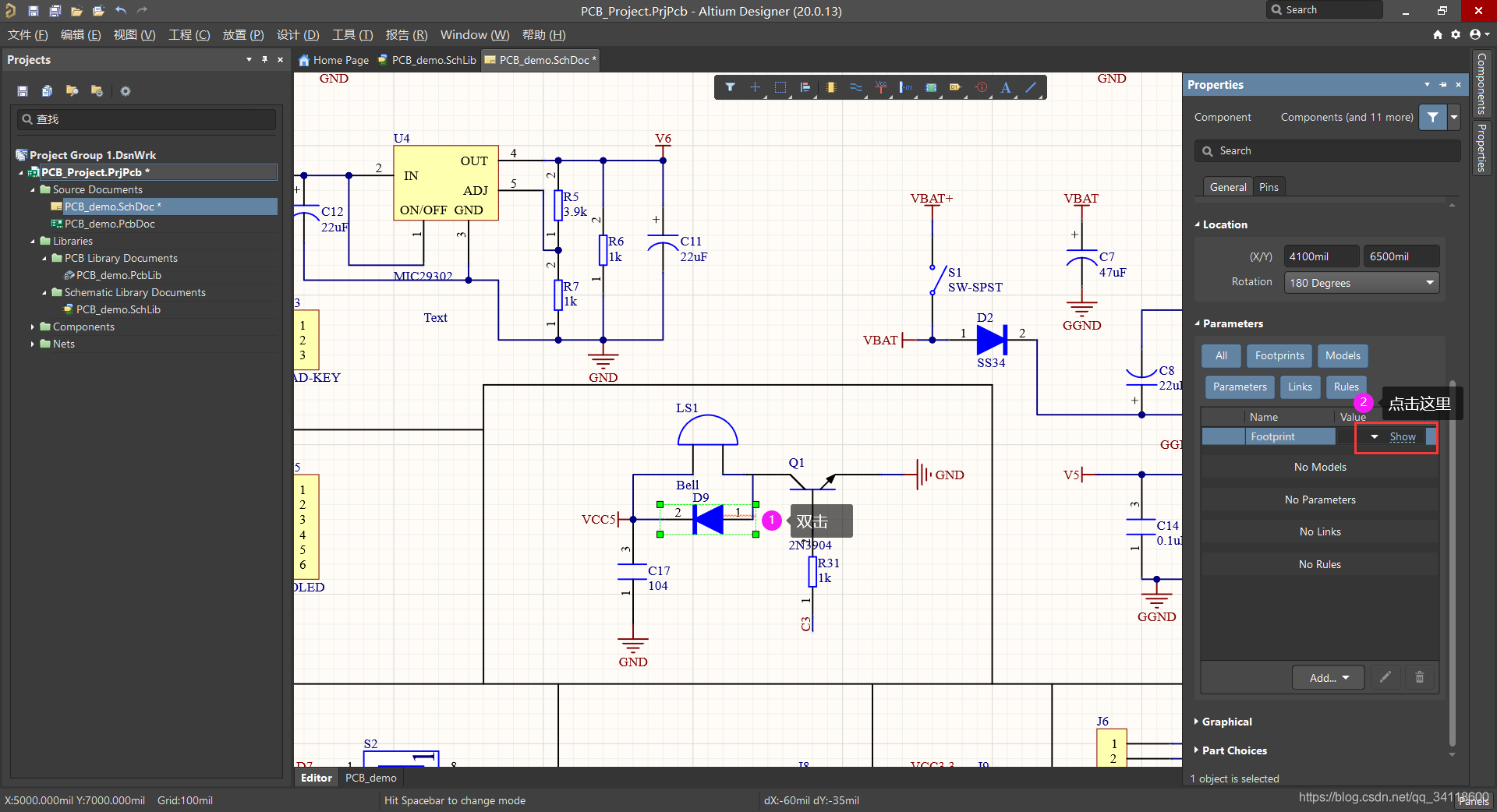The height and width of the screenshot is (812, 1497).
Task: Place a part using the component icon
Action: pyautogui.click(x=831, y=87)
